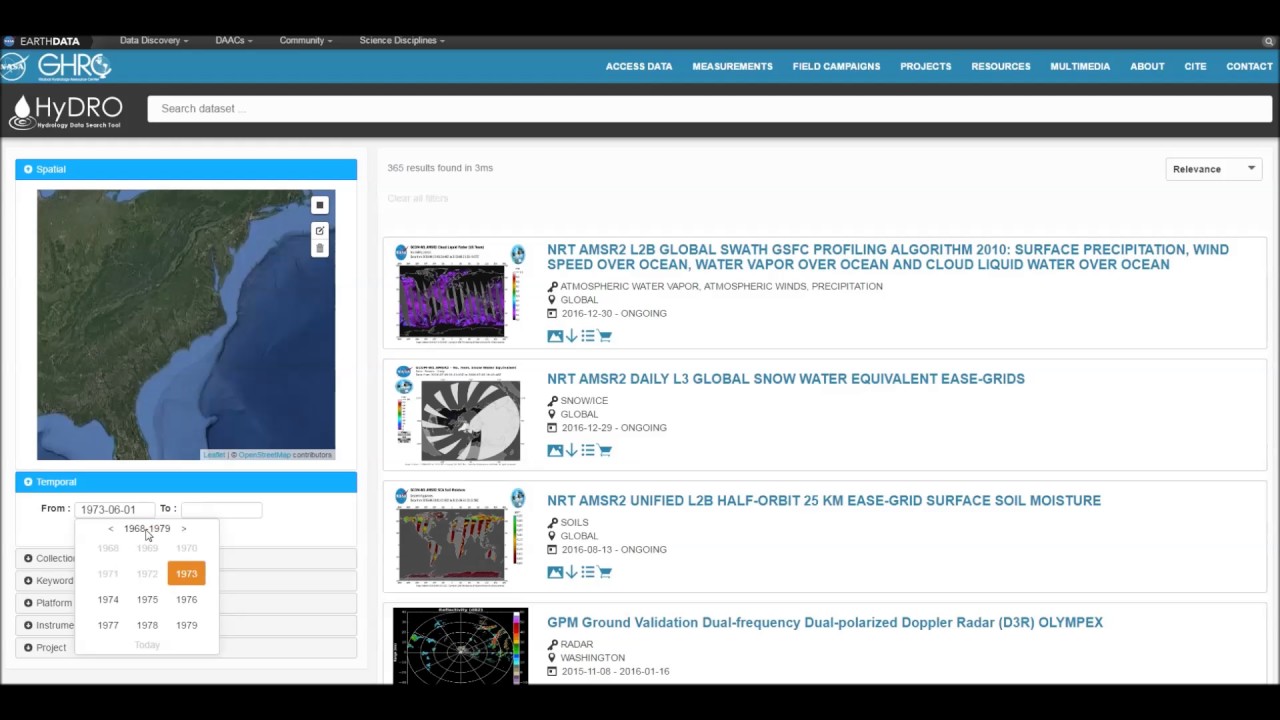This screenshot has height=720, width=1280.
Task: Go to next decade in year picker
Action: point(184,529)
